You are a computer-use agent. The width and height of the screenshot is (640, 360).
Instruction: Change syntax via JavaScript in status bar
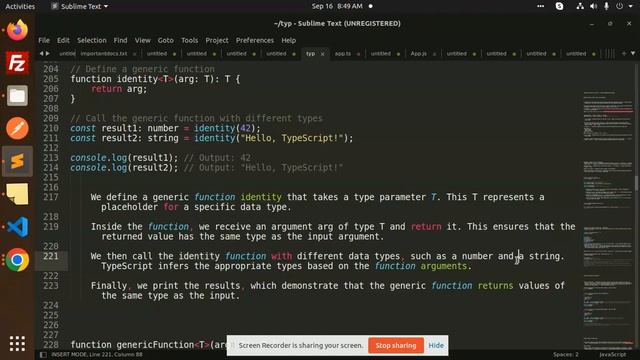coord(612,355)
